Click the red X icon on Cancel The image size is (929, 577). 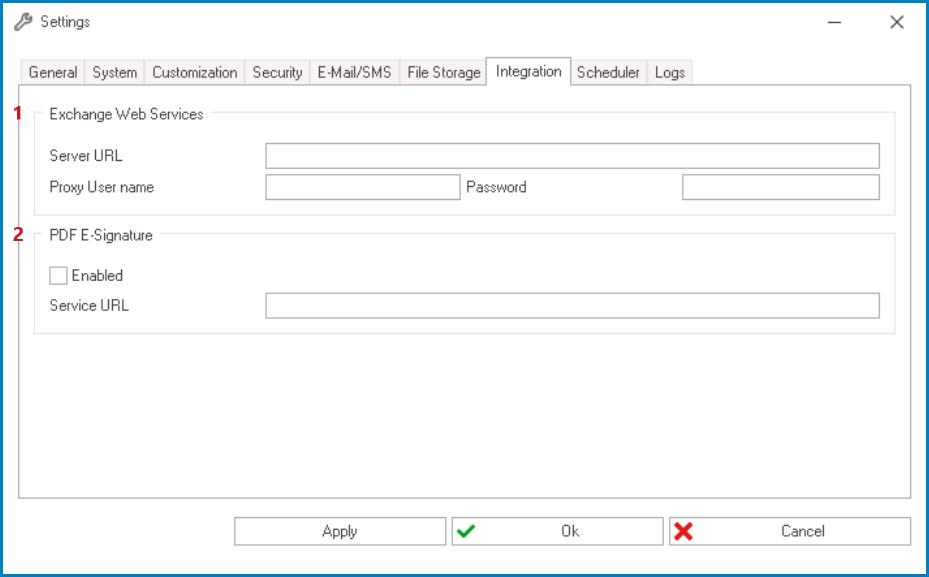[687, 531]
